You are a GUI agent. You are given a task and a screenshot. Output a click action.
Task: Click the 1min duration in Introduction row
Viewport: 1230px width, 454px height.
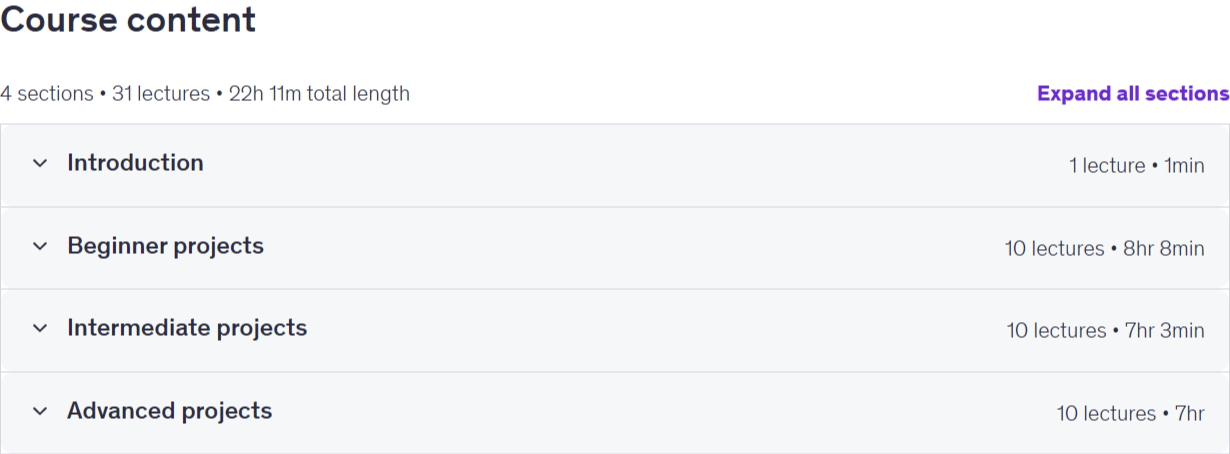click(x=1184, y=166)
